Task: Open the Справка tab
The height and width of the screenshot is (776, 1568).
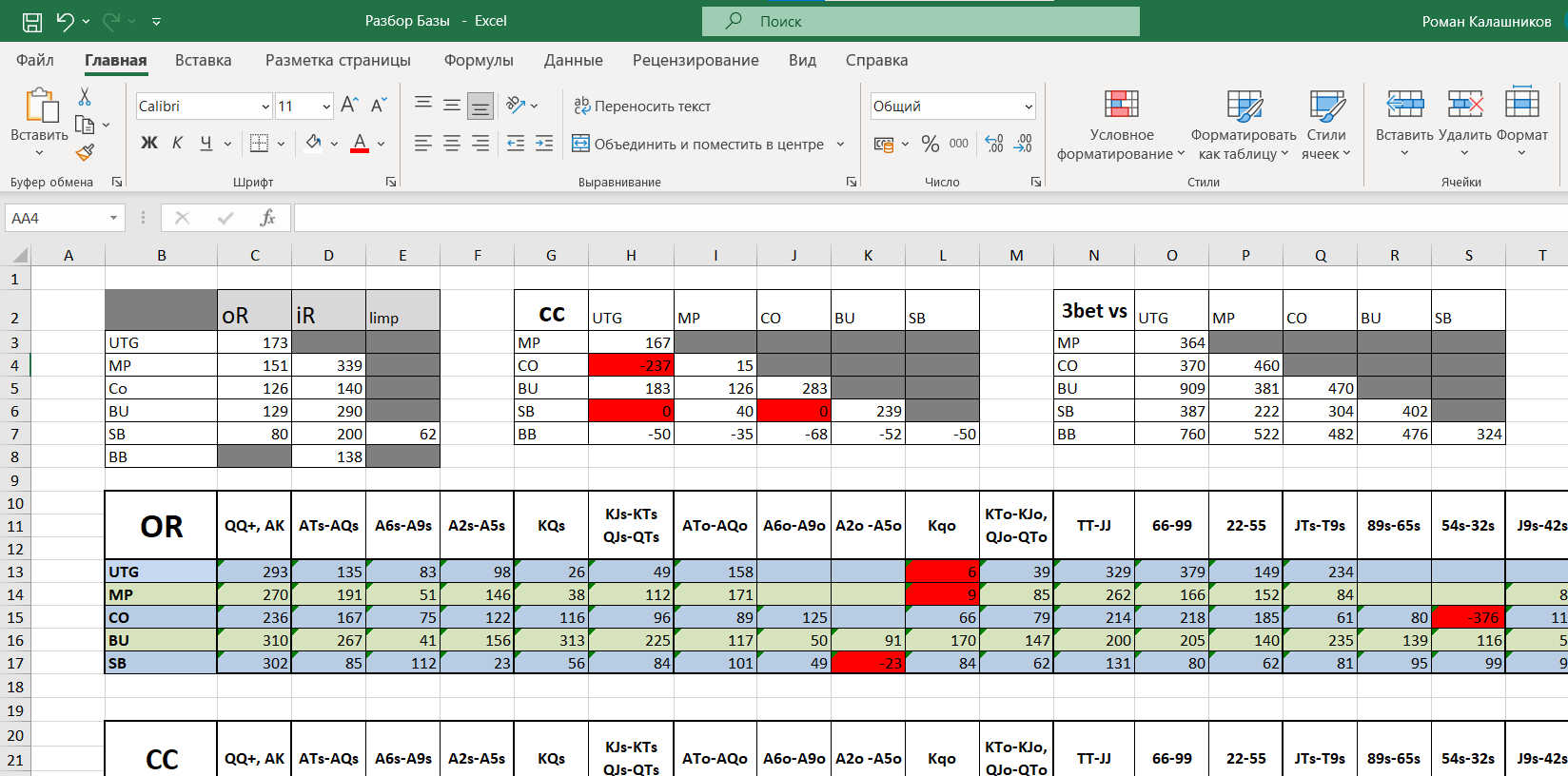Action: [876, 60]
